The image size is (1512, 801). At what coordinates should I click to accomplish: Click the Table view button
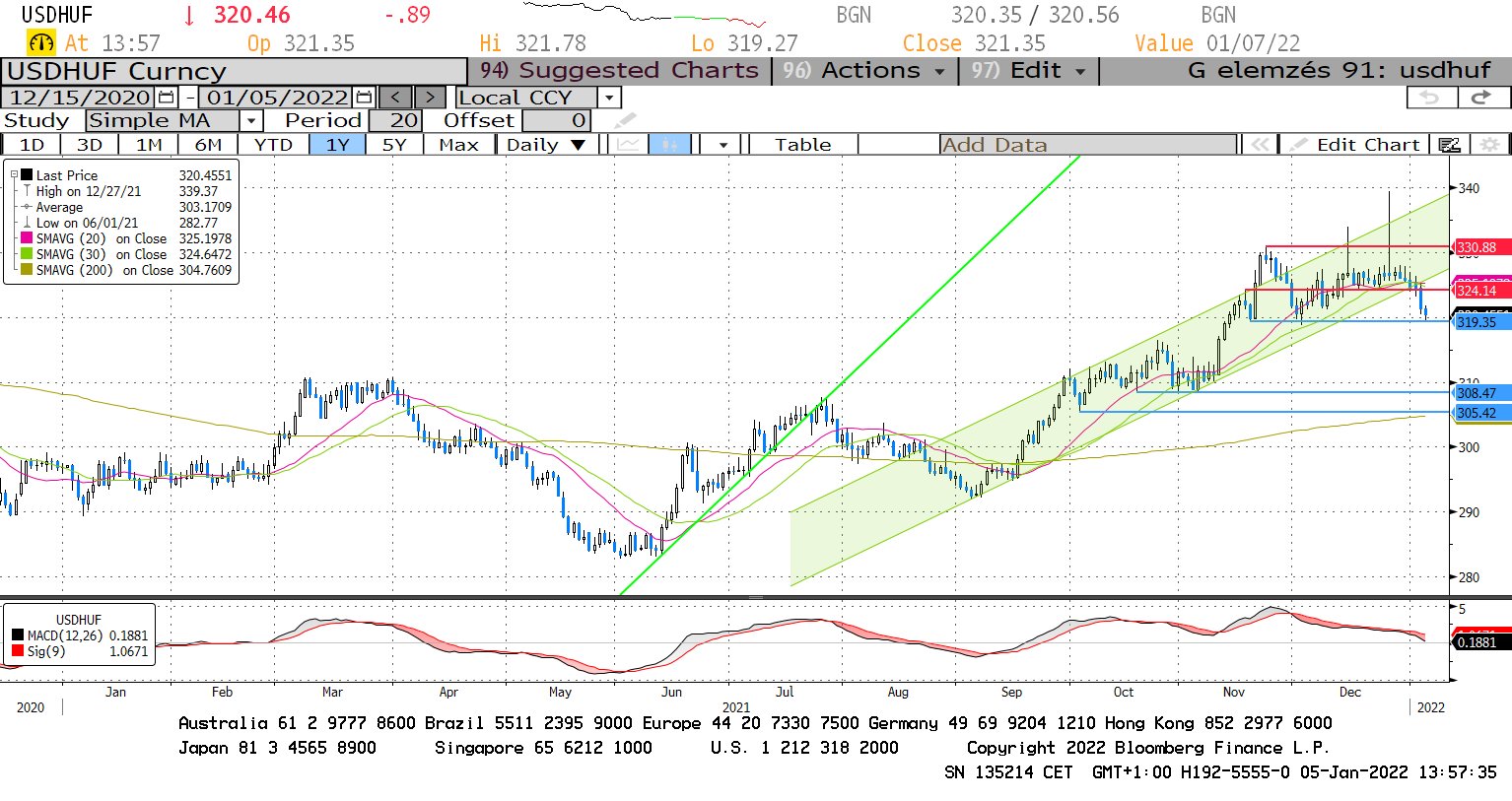[802, 145]
